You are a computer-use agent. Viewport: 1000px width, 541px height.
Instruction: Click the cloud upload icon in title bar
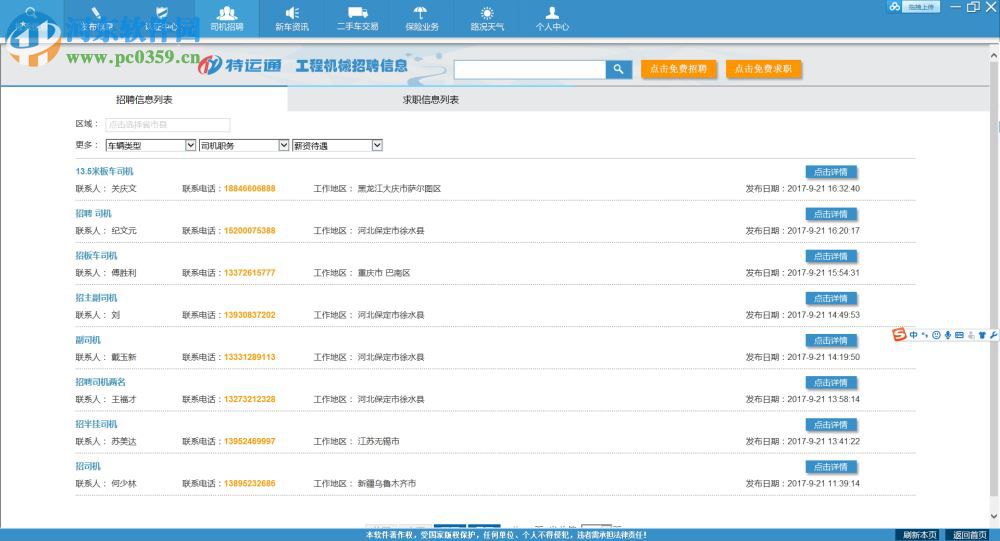[x=894, y=6]
